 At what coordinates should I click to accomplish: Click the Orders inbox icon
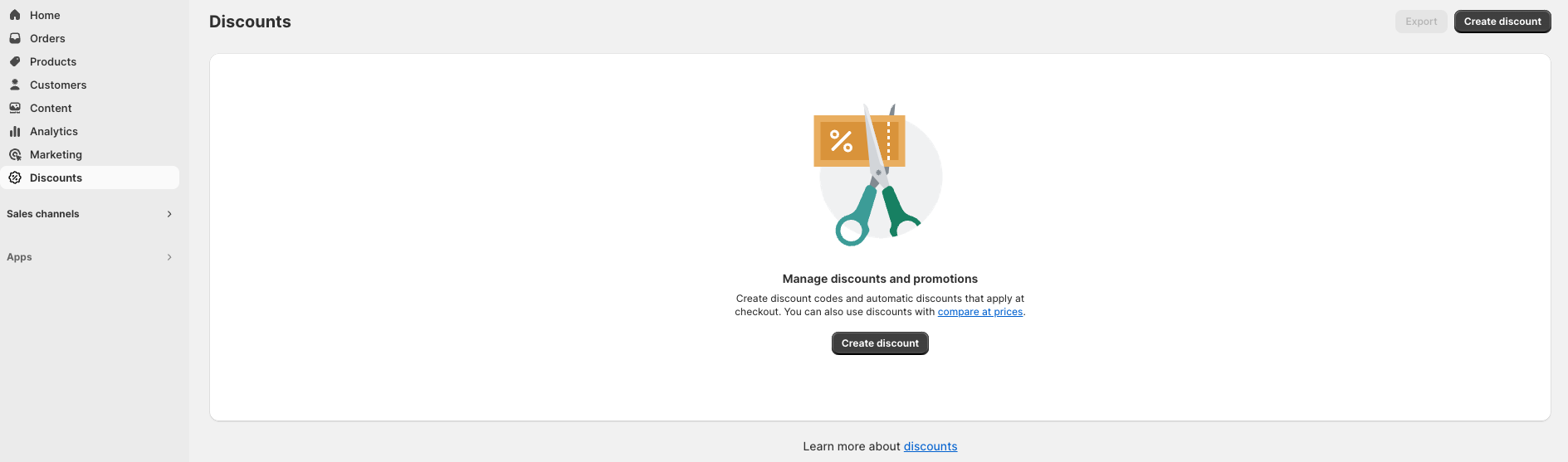click(x=15, y=38)
